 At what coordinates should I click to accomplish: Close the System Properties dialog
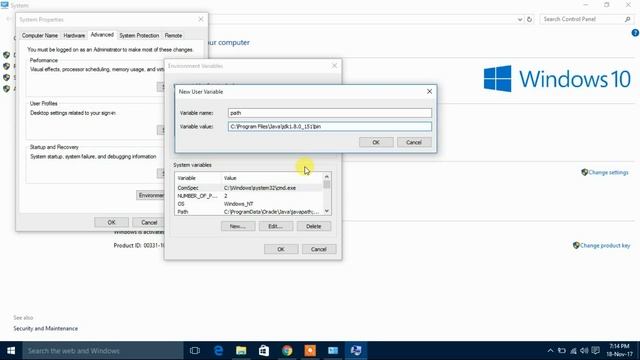[201, 19]
